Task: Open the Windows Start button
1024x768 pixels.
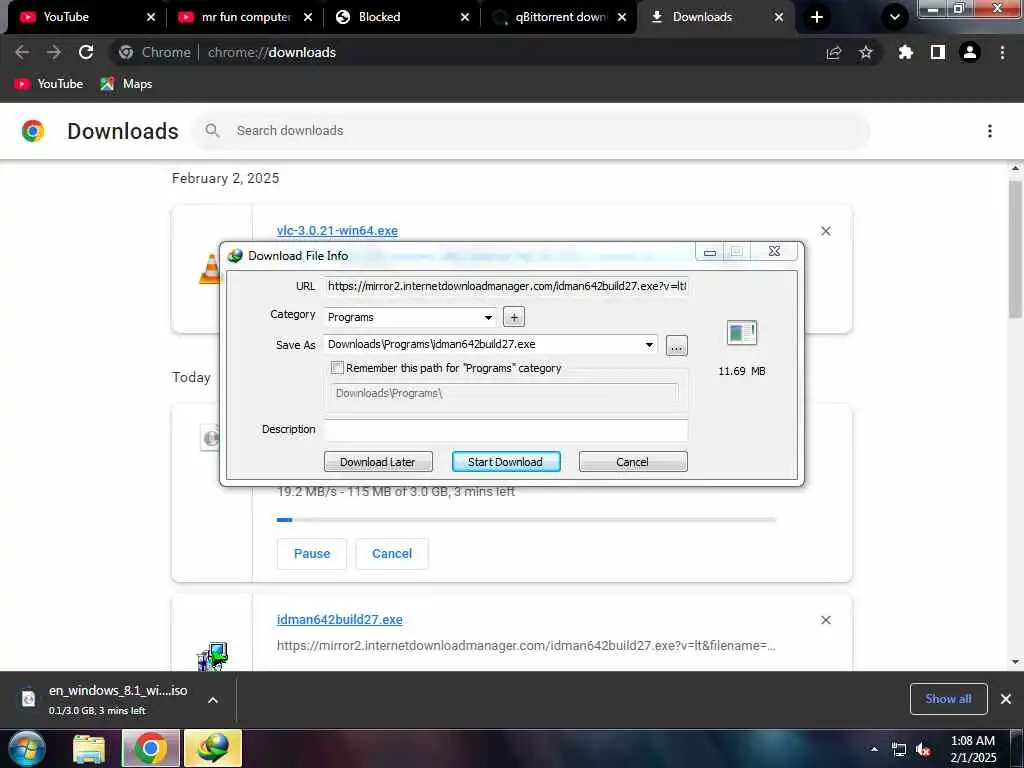Action: point(26,748)
